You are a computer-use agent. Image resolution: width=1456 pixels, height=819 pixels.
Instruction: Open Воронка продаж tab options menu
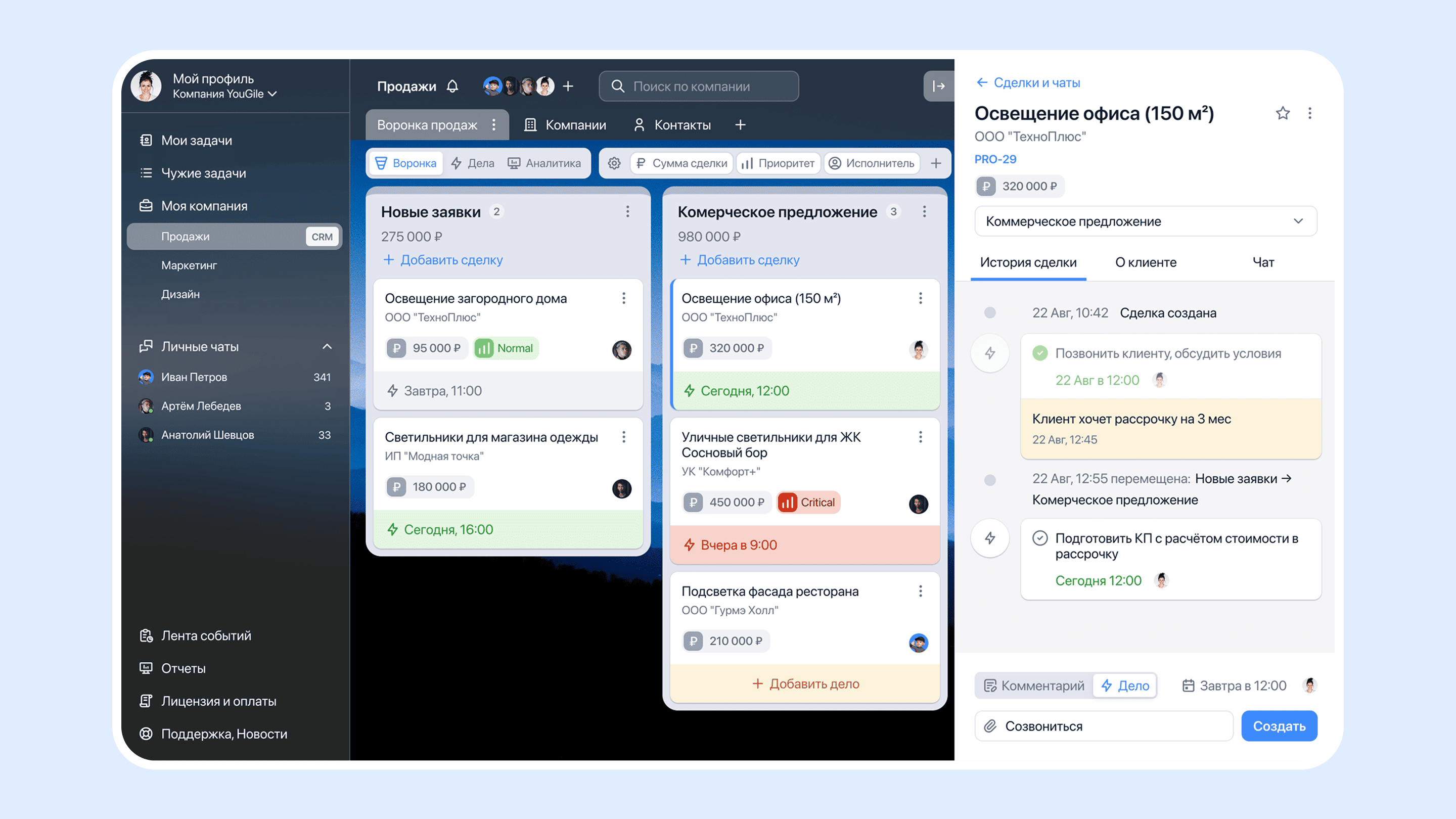coord(493,124)
